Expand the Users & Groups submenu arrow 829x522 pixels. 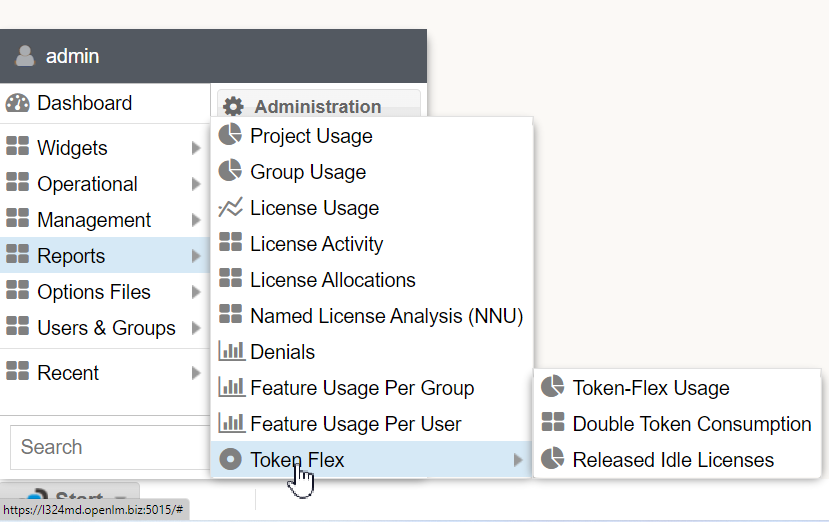tap(196, 328)
